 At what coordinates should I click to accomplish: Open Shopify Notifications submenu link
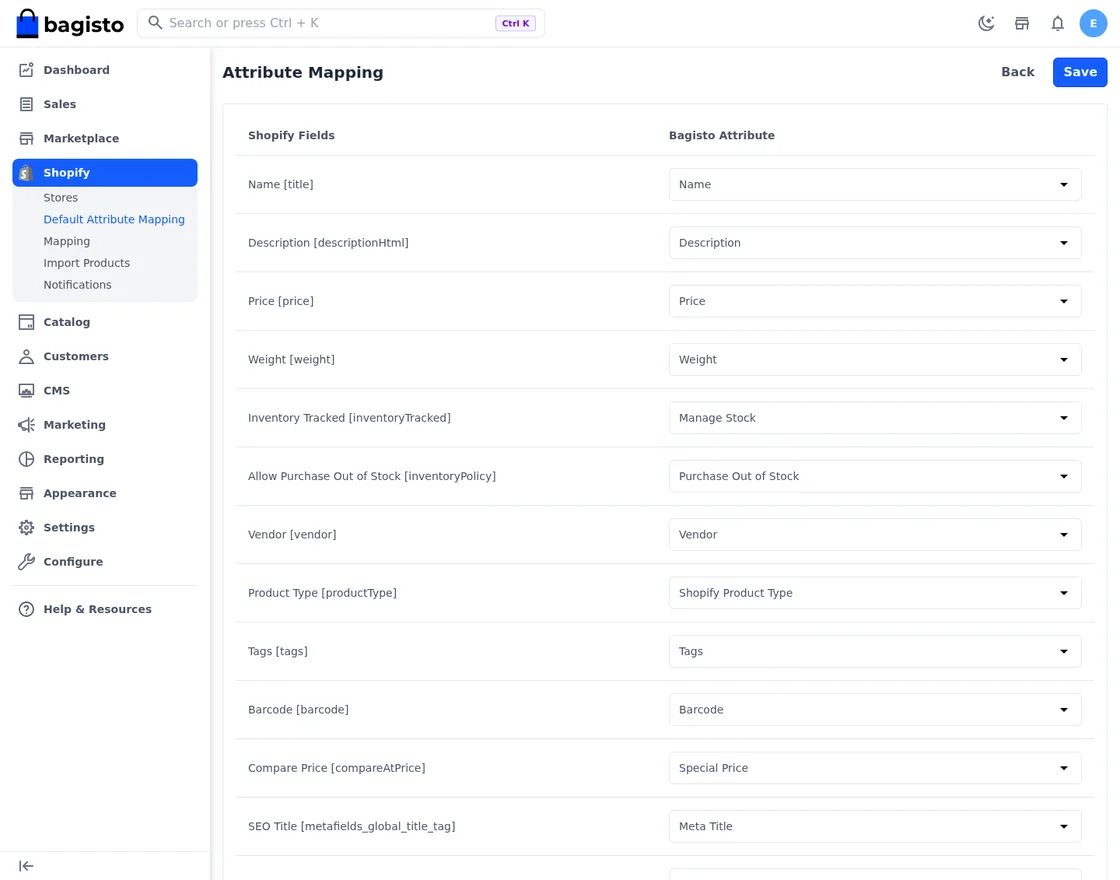77,285
